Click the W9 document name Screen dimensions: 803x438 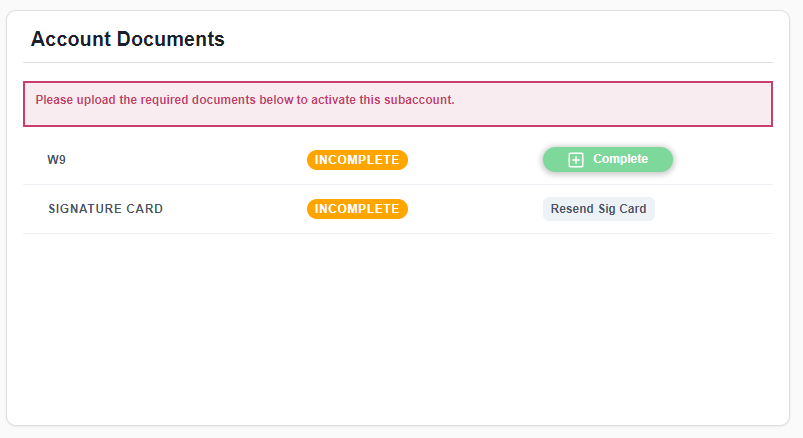point(56,160)
